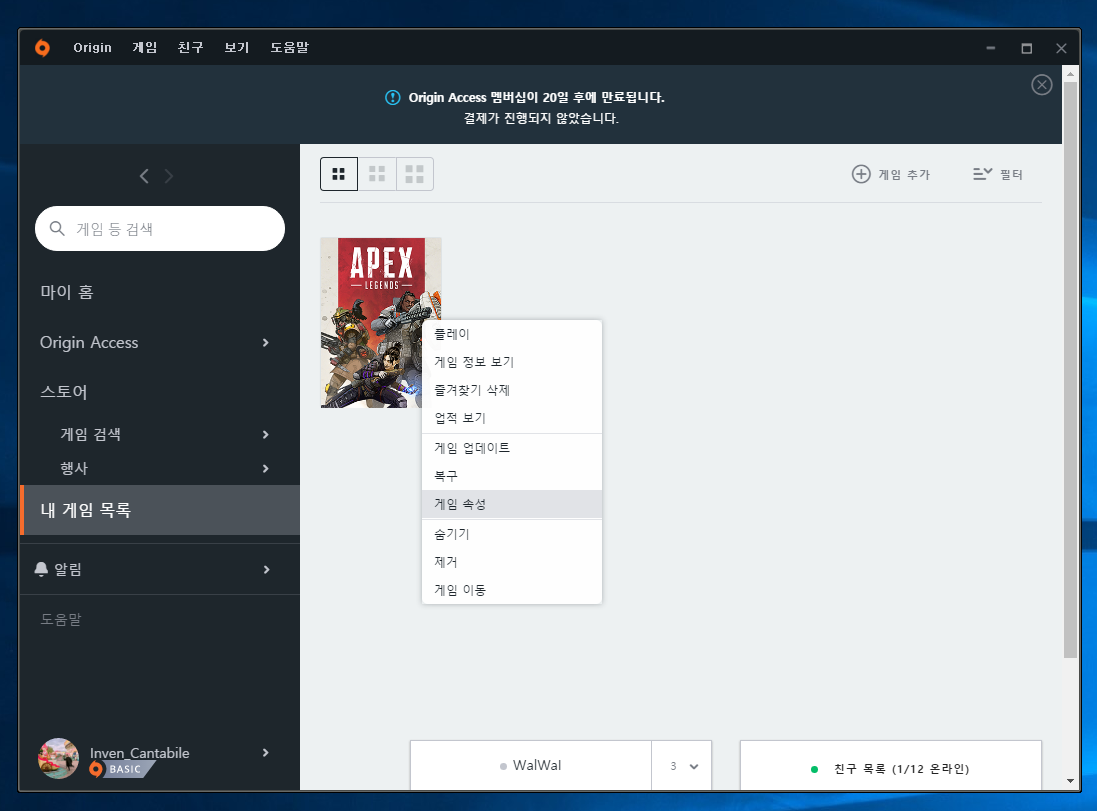Image resolution: width=1097 pixels, height=811 pixels.
Task: Expand the Inven_Cantabile profile chevron
Action: click(x=266, y=753)
